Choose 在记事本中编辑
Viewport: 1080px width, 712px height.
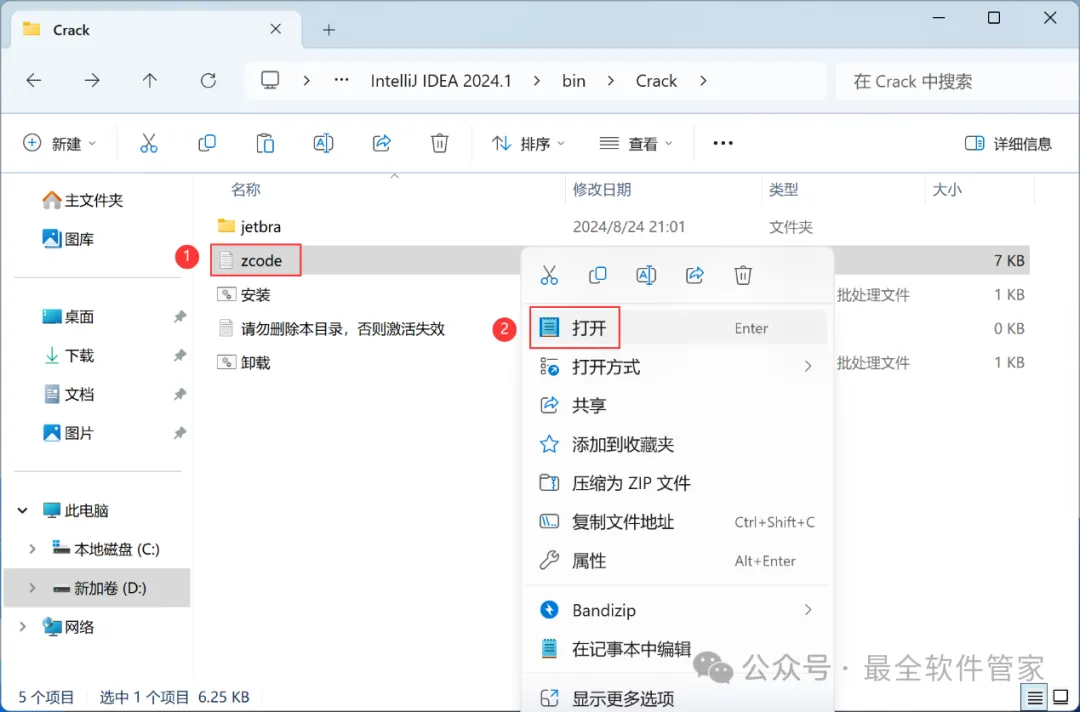point(678,649)
